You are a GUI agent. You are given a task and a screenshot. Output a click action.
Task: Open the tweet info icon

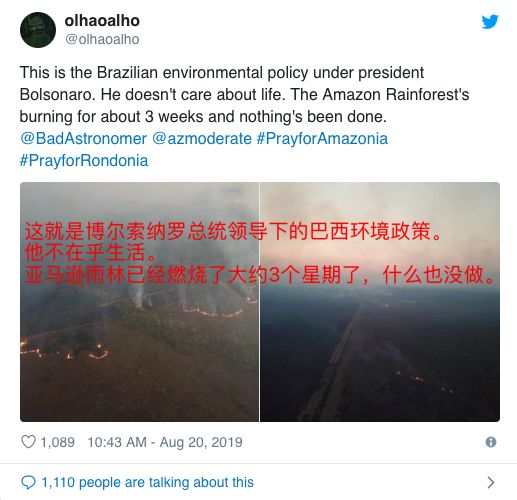491,442
